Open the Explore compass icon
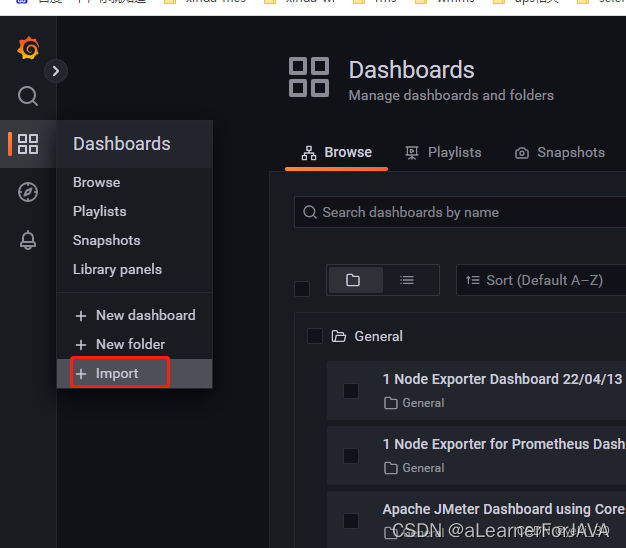The height and width of the screenshot is (548, 626). tap(28, 192)
